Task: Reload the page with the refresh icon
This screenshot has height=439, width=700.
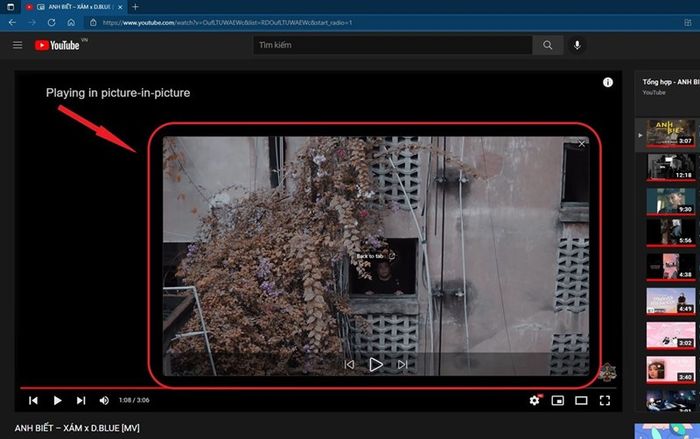Action: (51, 22)
